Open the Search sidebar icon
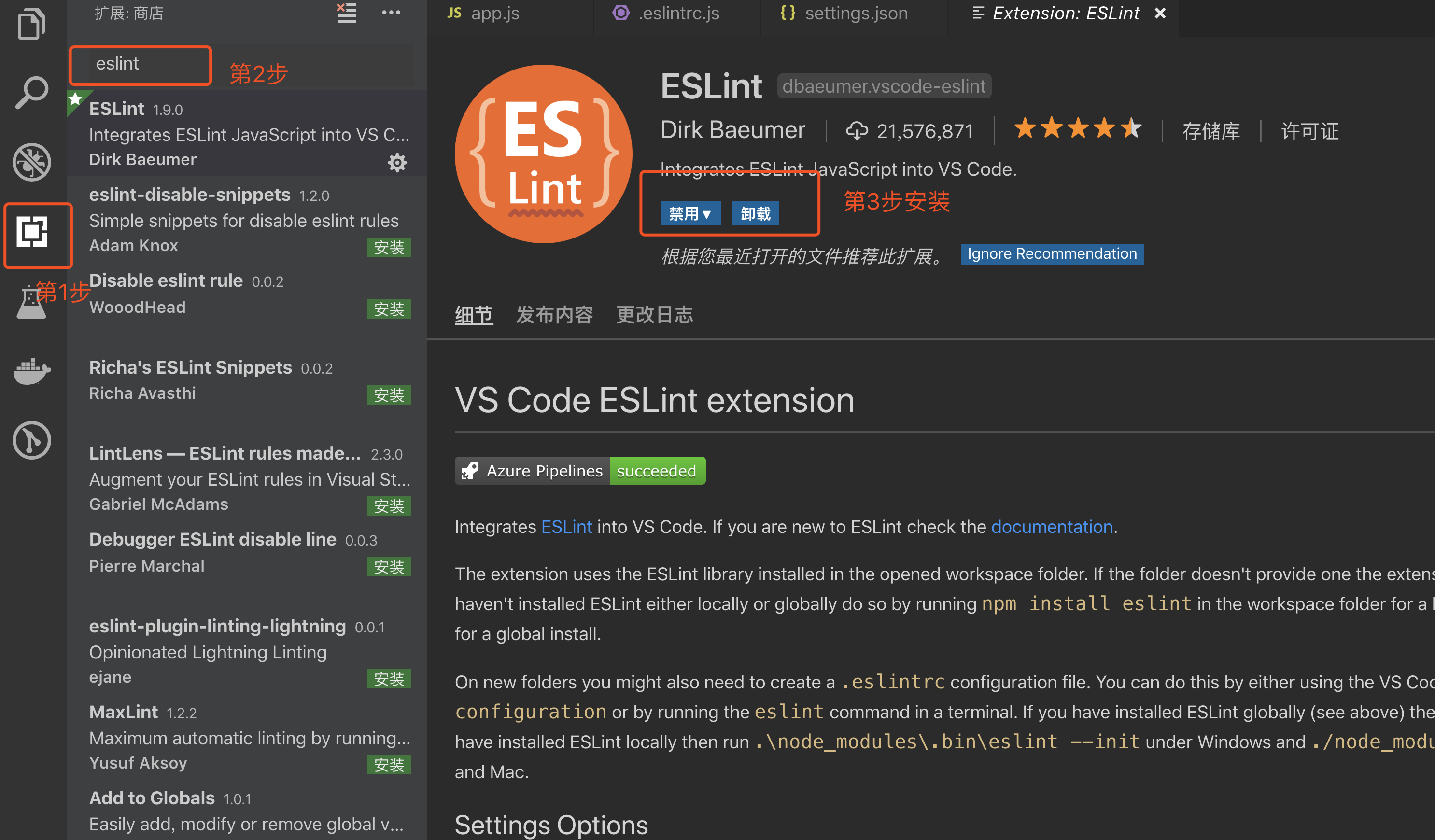1435x840 pixels. pos(31,91)
